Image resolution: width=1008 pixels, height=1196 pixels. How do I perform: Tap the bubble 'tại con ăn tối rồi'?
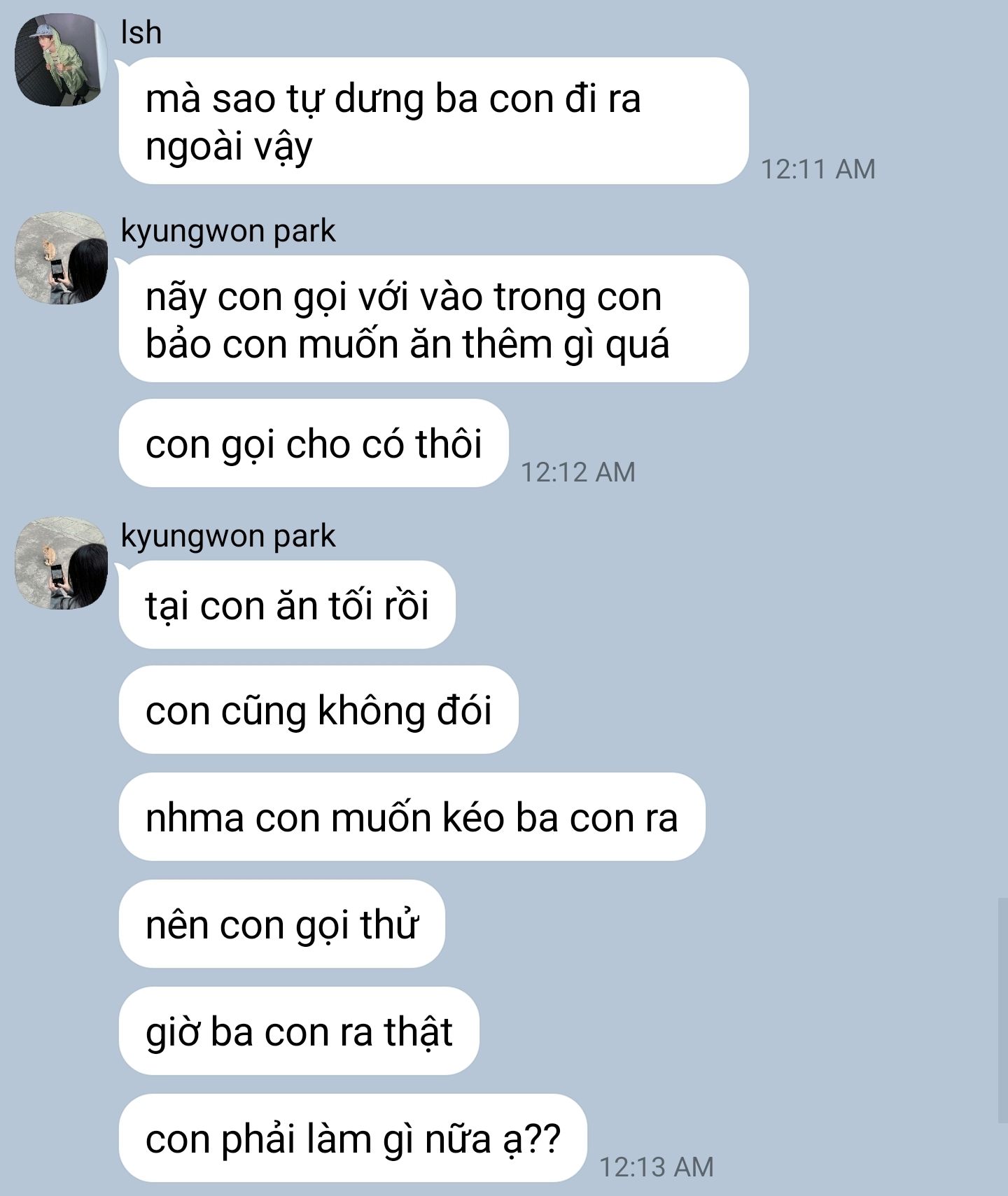tap(287, 605)
